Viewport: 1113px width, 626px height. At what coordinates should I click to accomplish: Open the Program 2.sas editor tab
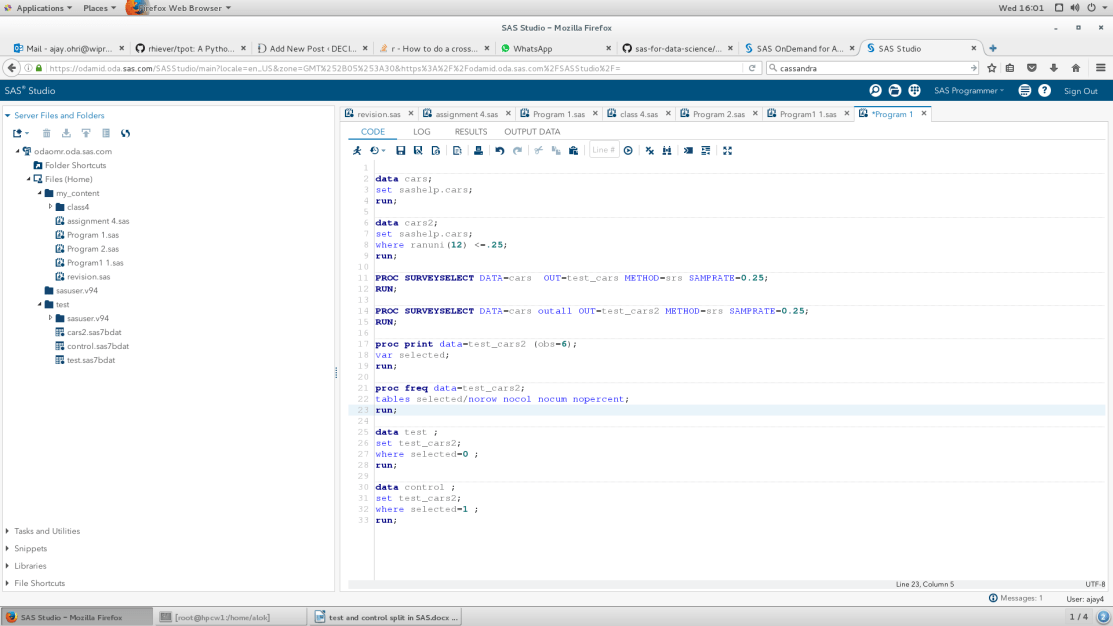(x=718, y=114)
